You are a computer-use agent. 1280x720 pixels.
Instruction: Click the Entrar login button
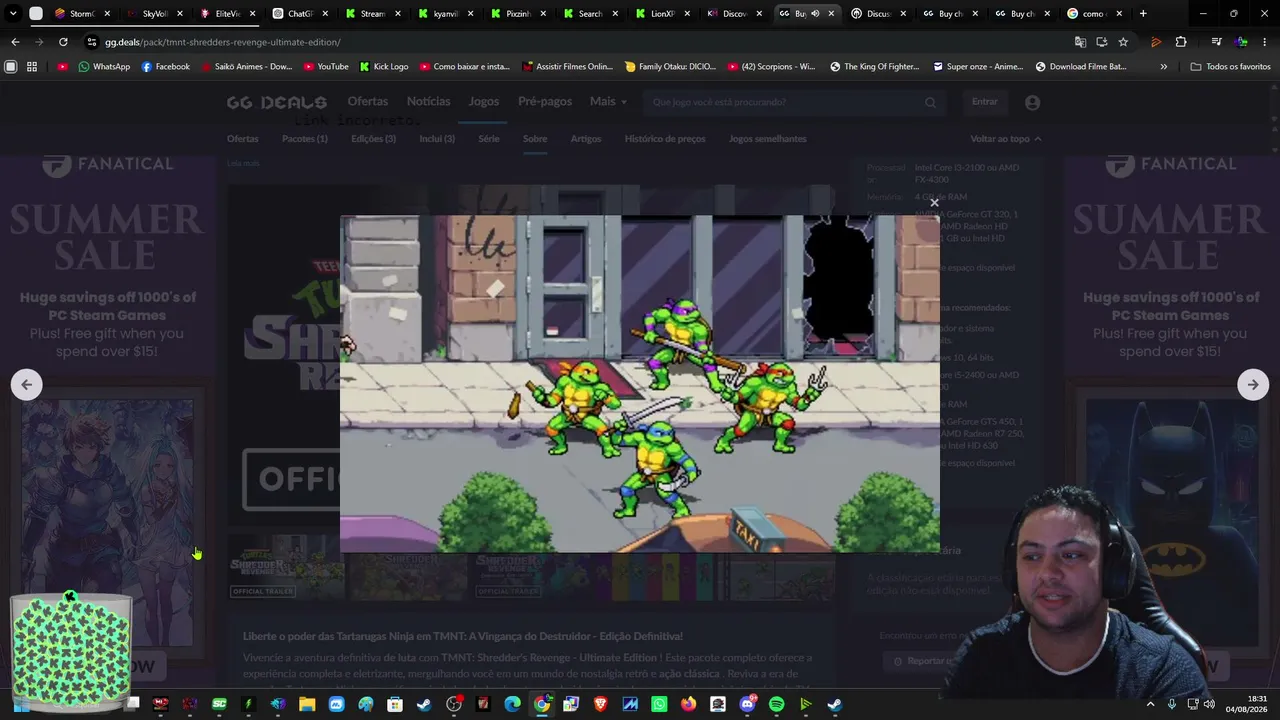click(x=985, y=102)
